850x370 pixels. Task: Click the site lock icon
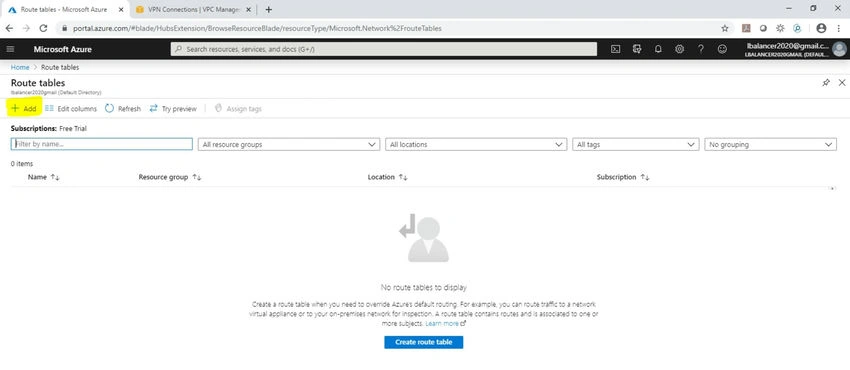(64, 28)
